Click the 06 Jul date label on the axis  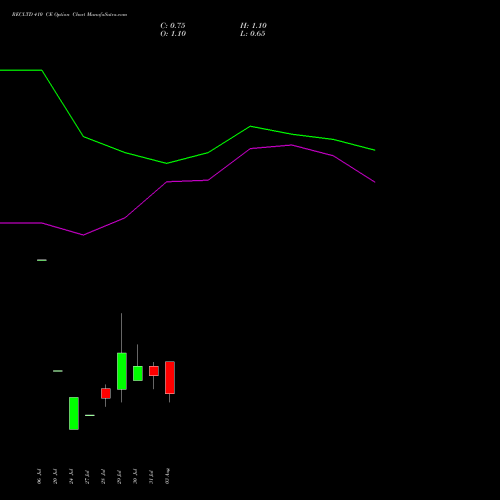39,477
